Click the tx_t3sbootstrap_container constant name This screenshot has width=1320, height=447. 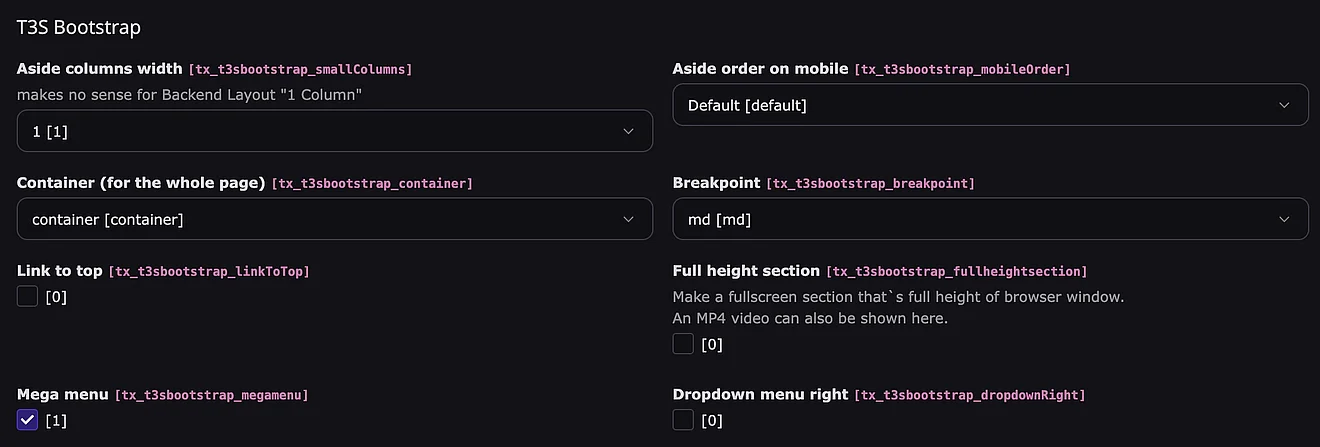tap(372, 184)
